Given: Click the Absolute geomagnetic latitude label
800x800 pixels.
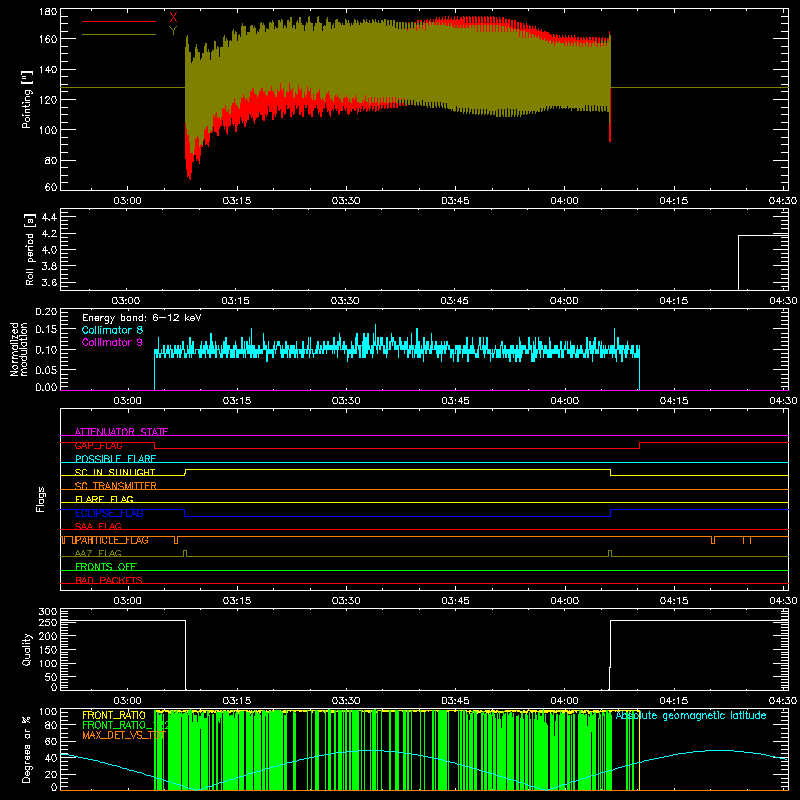Looking at the screenshot, I should click(x=691, y=715).
